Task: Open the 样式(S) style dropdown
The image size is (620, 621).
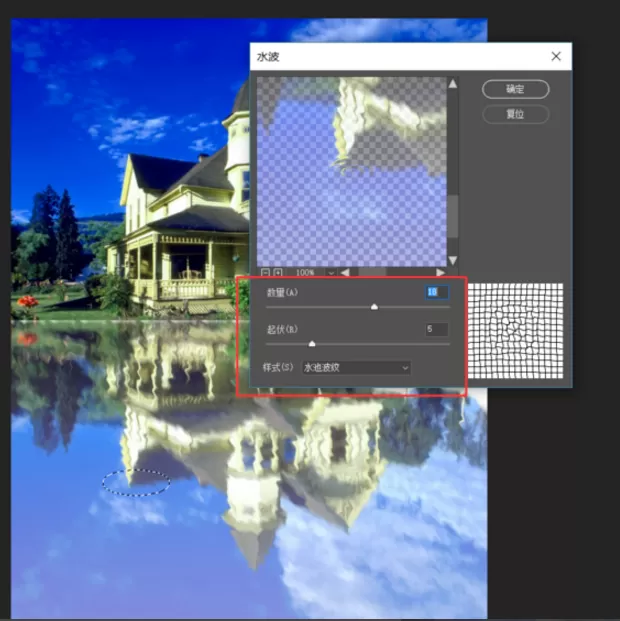Action: pos(356,368)
